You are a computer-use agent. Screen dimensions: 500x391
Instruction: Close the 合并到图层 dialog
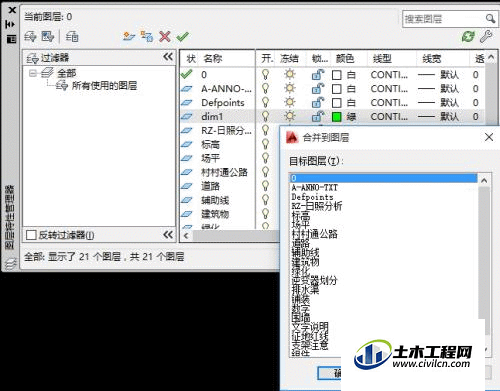click(x=489, y=137)
